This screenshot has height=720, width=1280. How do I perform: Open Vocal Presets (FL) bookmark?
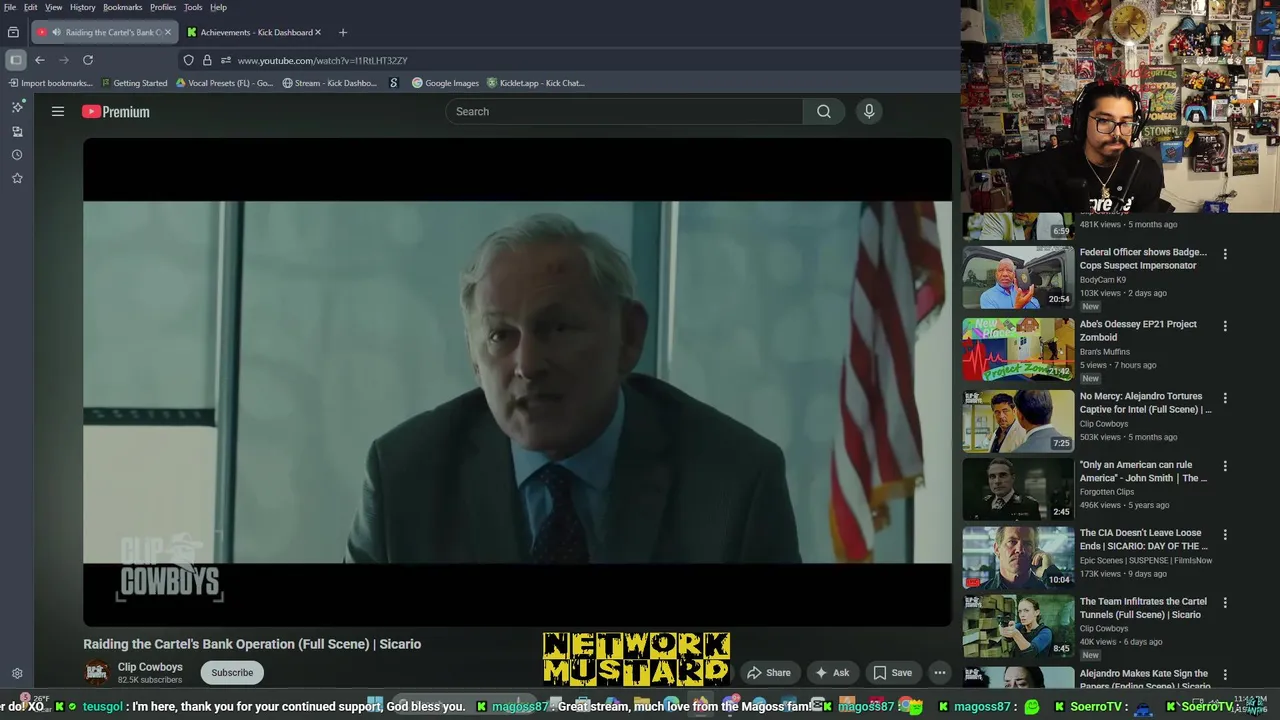pyautogui.click(x=224, y=83)
